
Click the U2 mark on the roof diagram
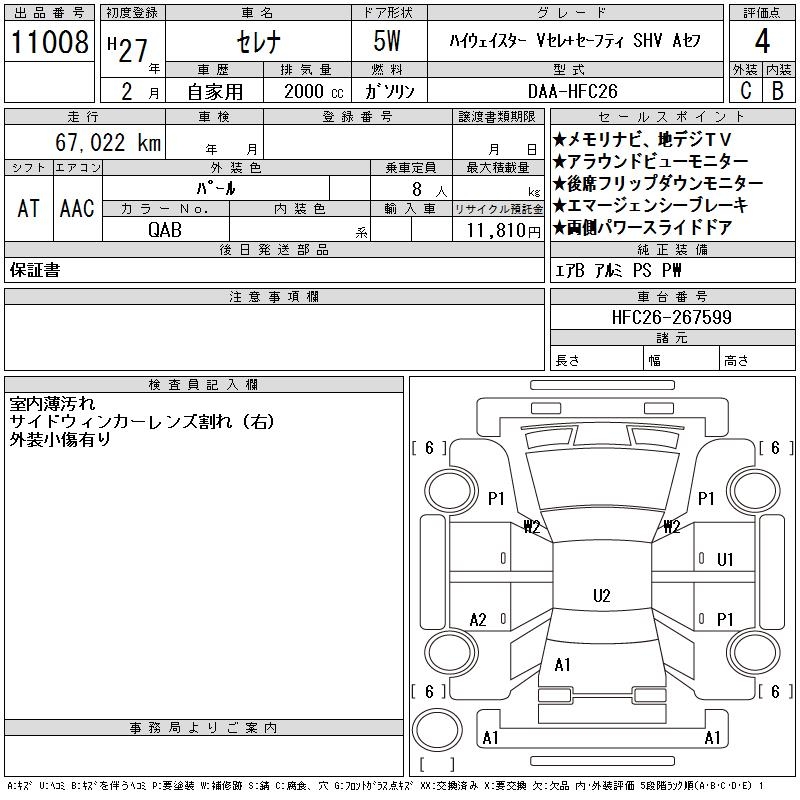602,595
